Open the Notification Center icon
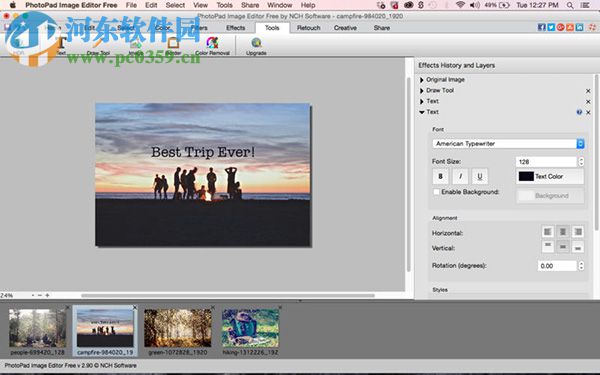The image size is (600, 375). pos(585,5)
